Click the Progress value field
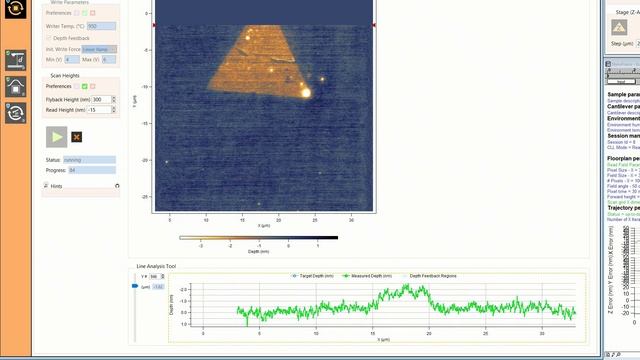 [92, 170]
